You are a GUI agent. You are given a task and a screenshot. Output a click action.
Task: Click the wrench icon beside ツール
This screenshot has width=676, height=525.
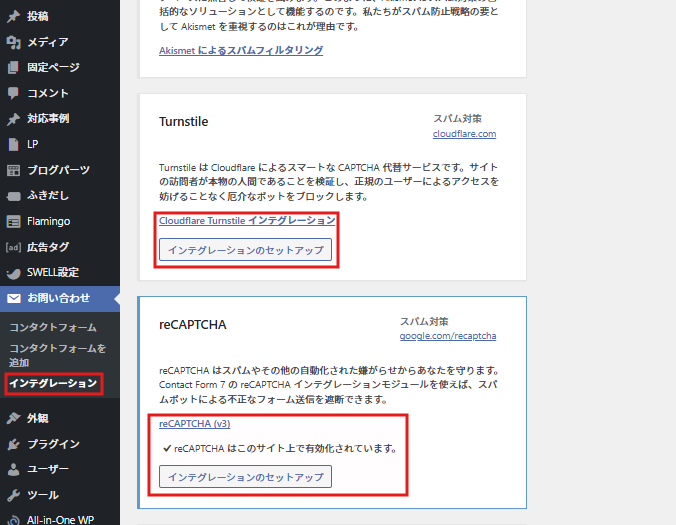coord(13,495)
